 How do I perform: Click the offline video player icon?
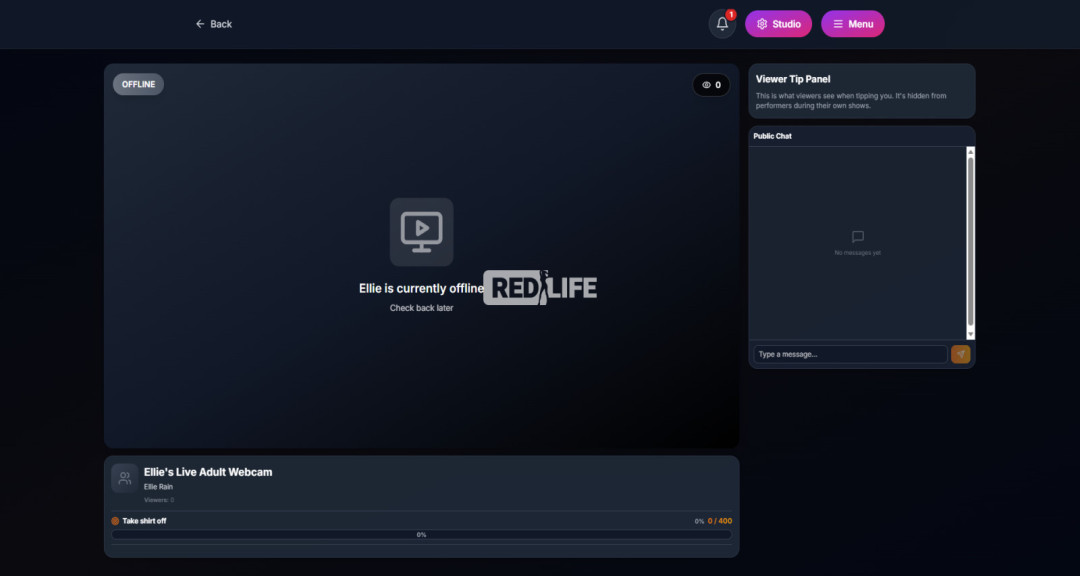(x=422, y=232)
